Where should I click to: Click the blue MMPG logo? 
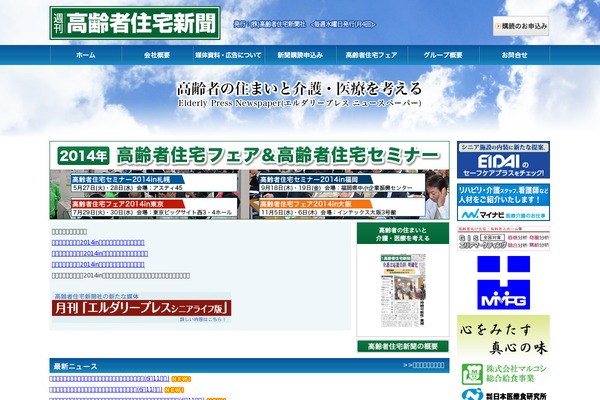point(503,282)
